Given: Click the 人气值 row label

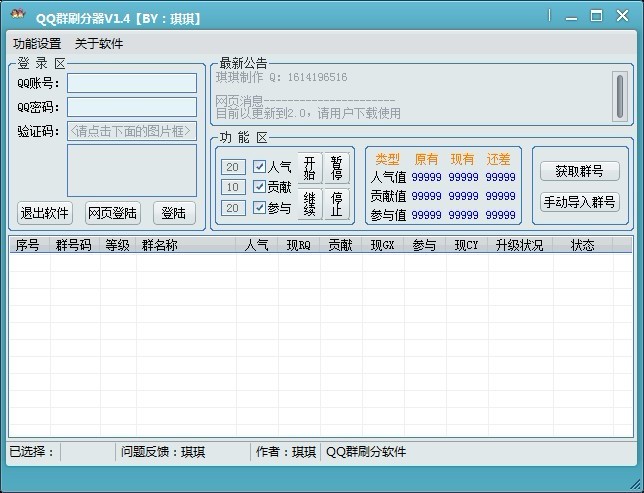Looking at the screenshot, I should pyautogui.click(x=388, y=177).
